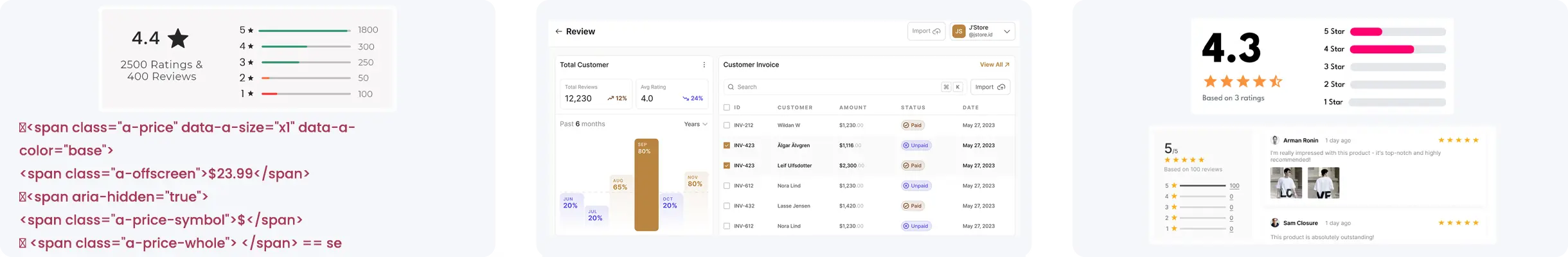Click the Paid badge for Leif Ulfsdotter
This screenshot has width=1568, height=257.
click(x=913, y=166)
